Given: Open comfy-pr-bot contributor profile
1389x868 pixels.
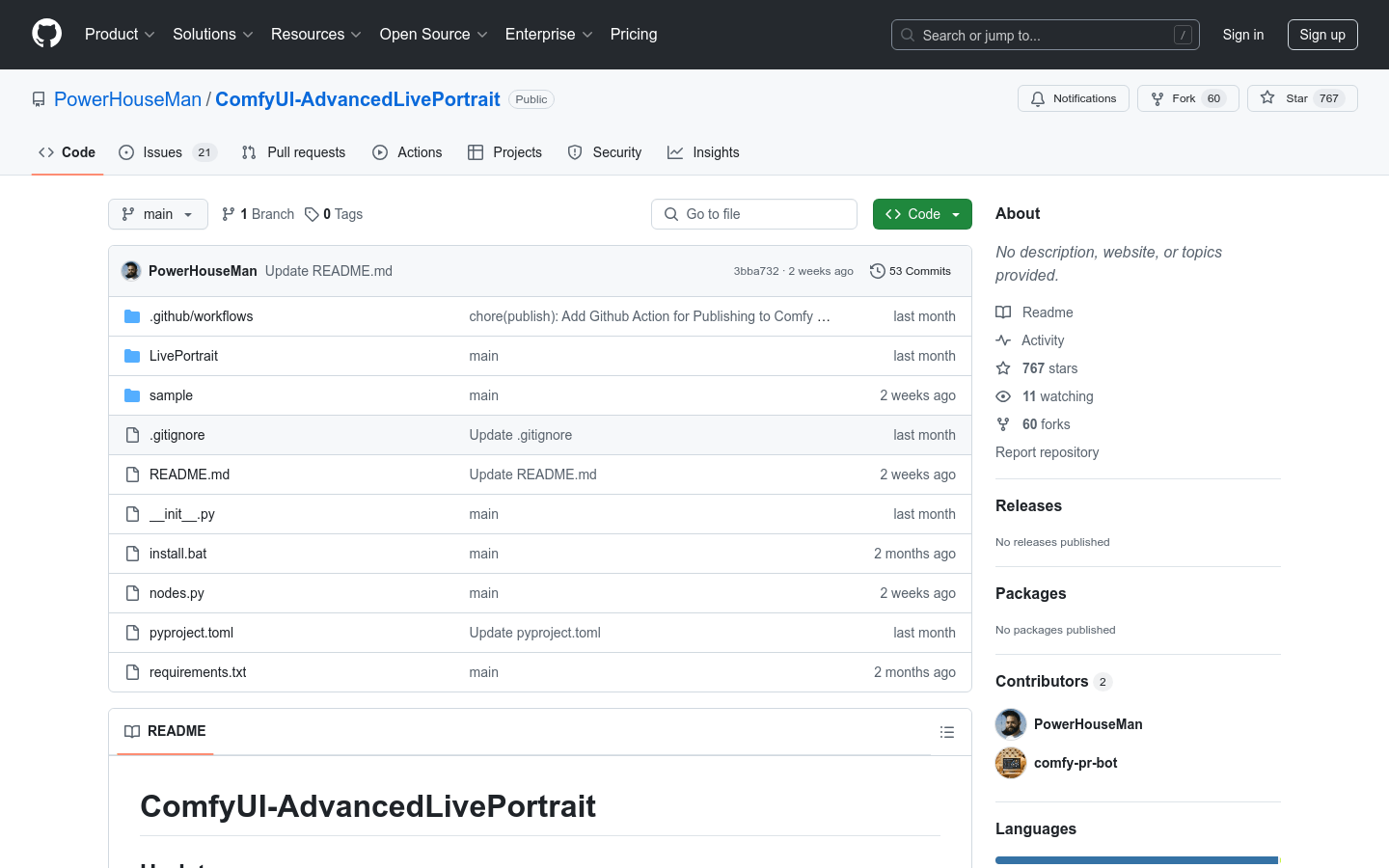Looking at the screenshot, I should [x=1076, y=763].
